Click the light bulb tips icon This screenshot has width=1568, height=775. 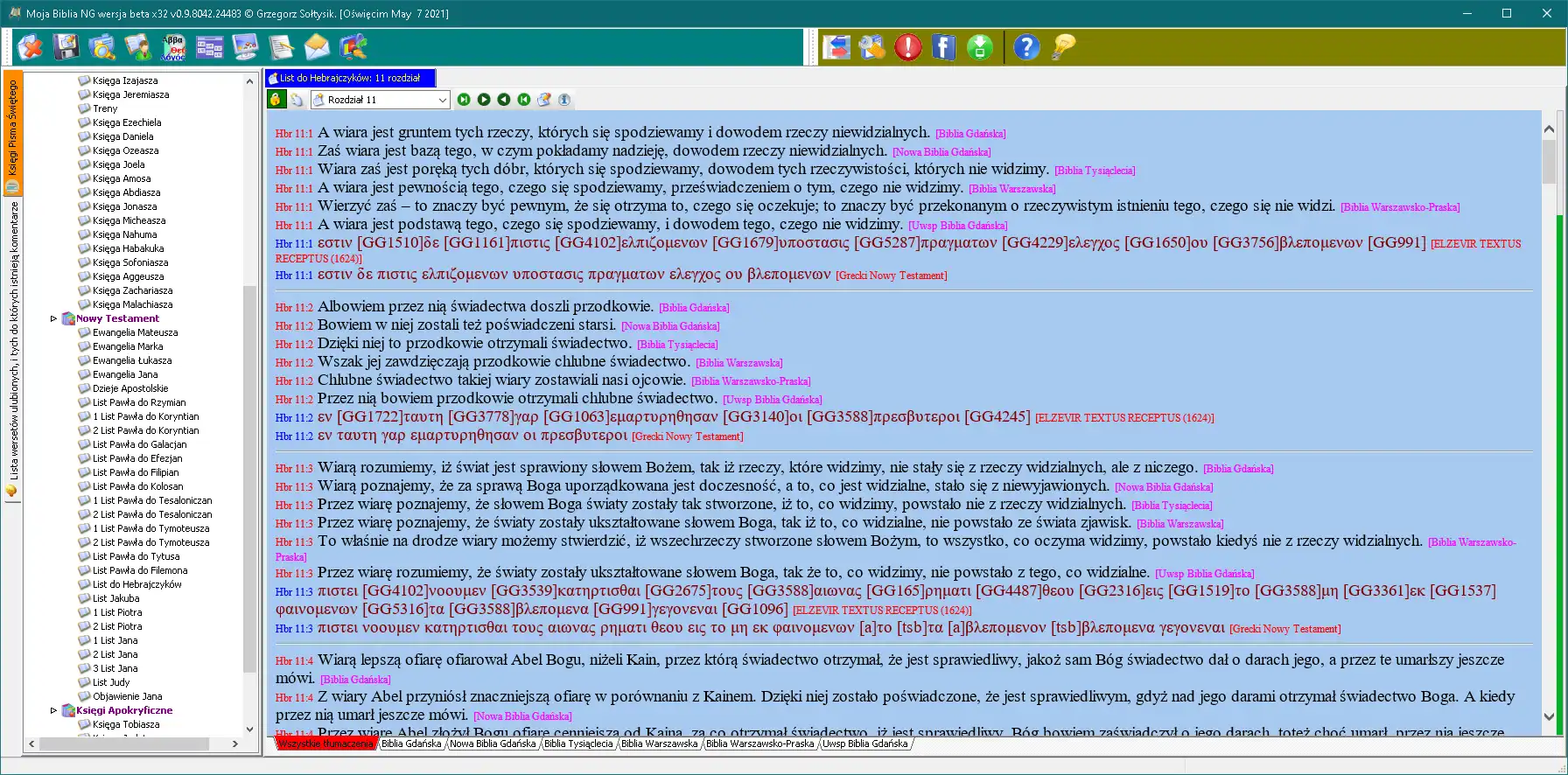1063,46
